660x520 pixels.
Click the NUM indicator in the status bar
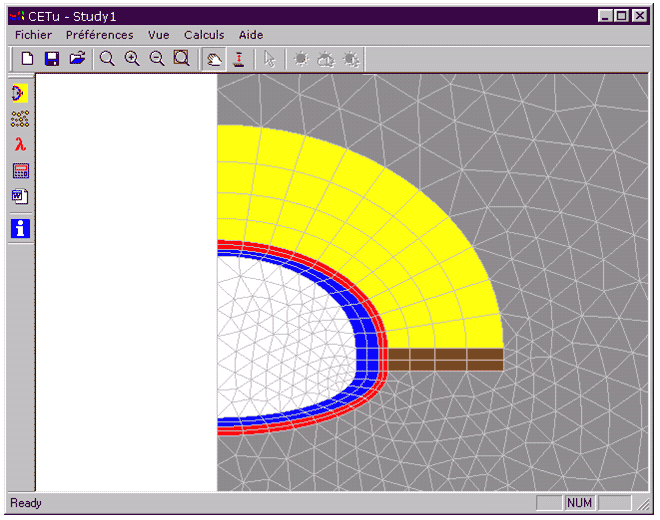point(579,503)
